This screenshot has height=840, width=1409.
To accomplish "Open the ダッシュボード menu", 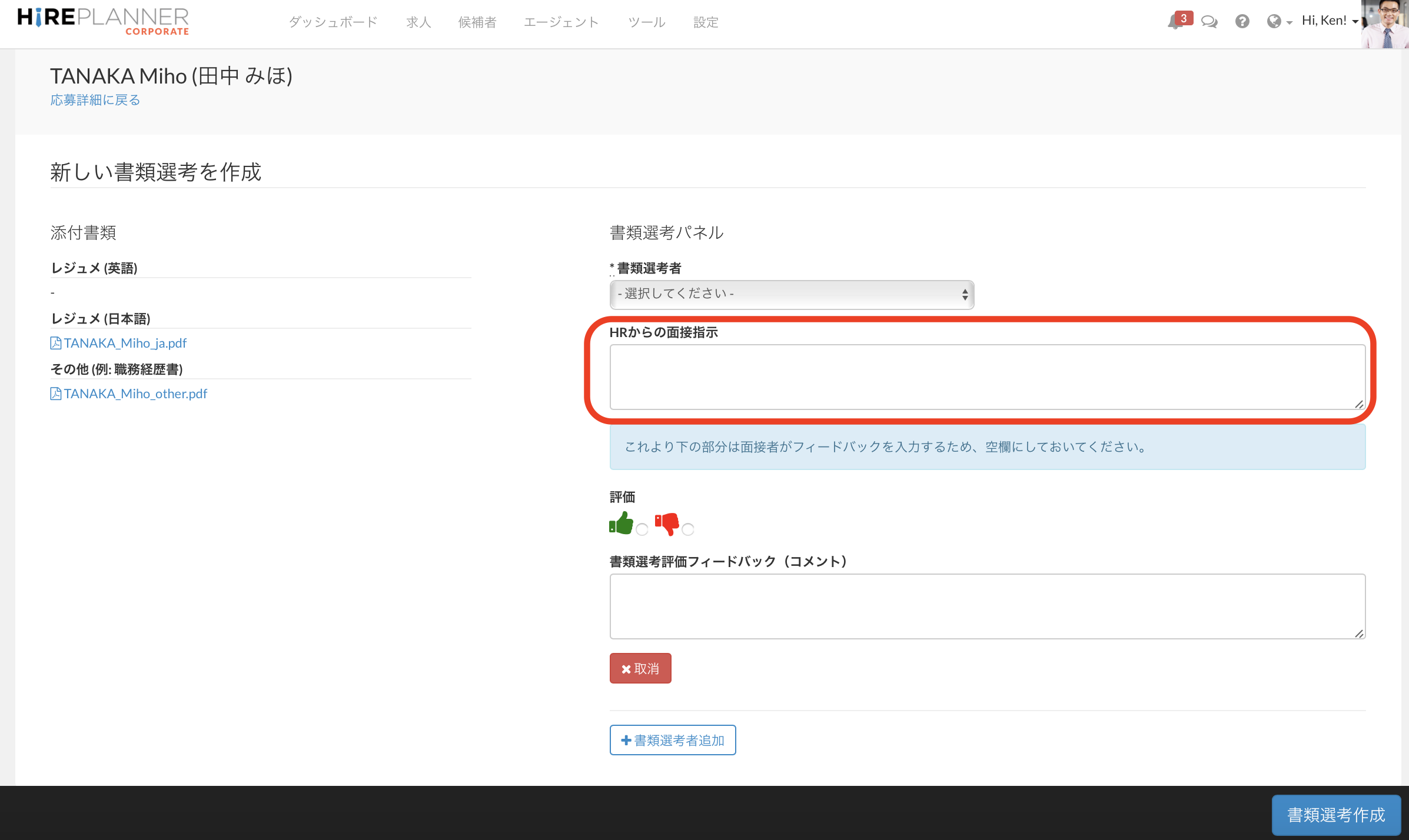I will [x=333, y=22].
